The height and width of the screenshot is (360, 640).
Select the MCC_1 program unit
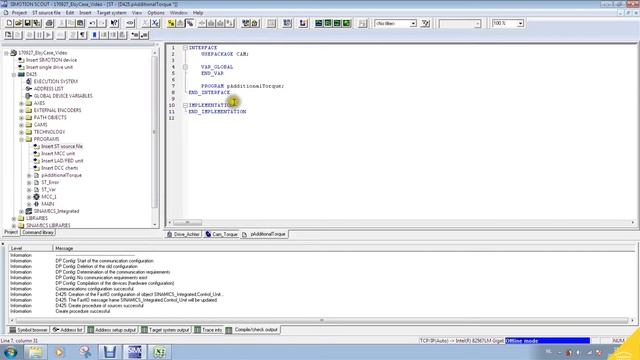(x=49, y=197)
